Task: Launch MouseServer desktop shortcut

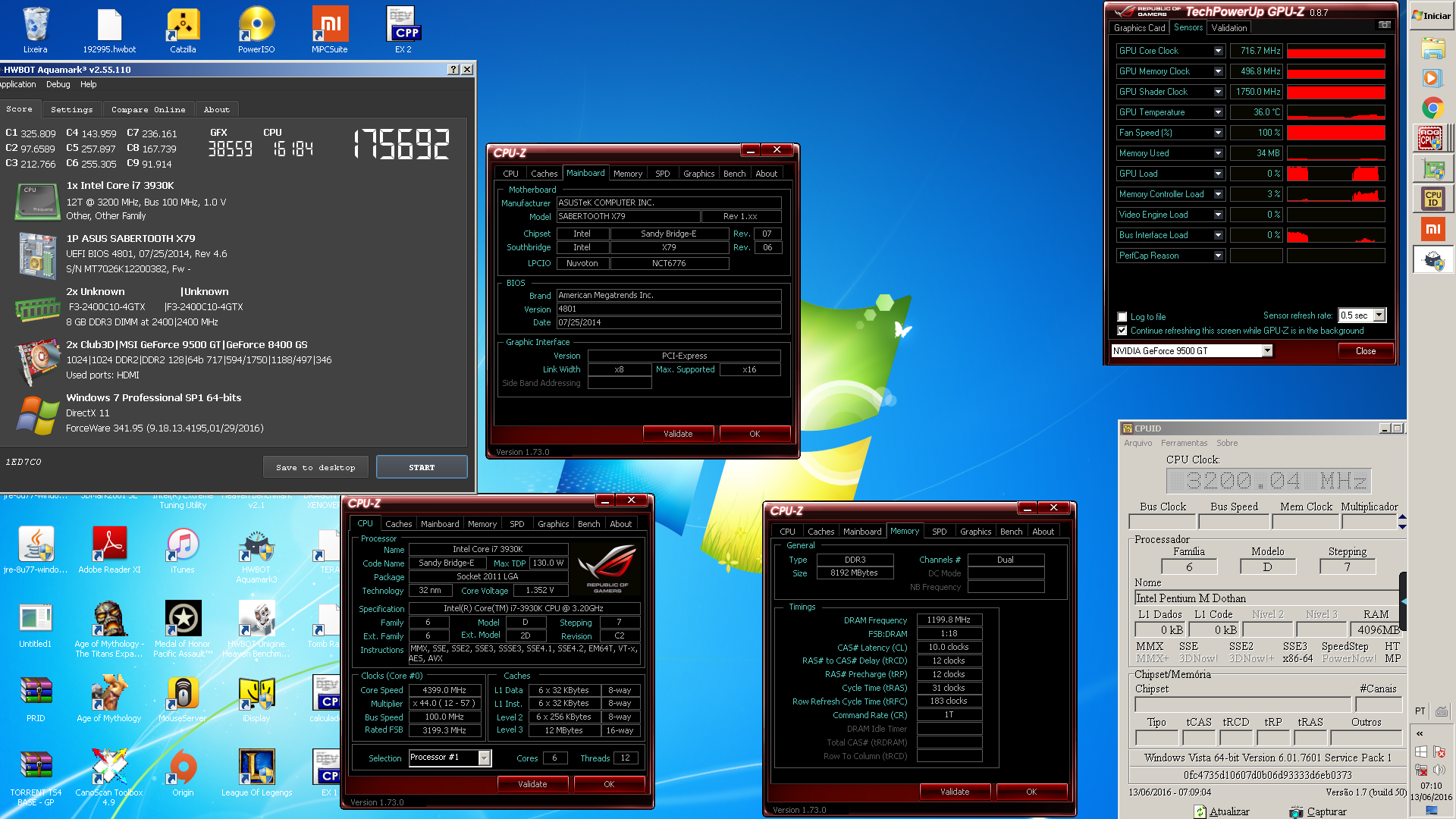Action: [x=183, y=698]
